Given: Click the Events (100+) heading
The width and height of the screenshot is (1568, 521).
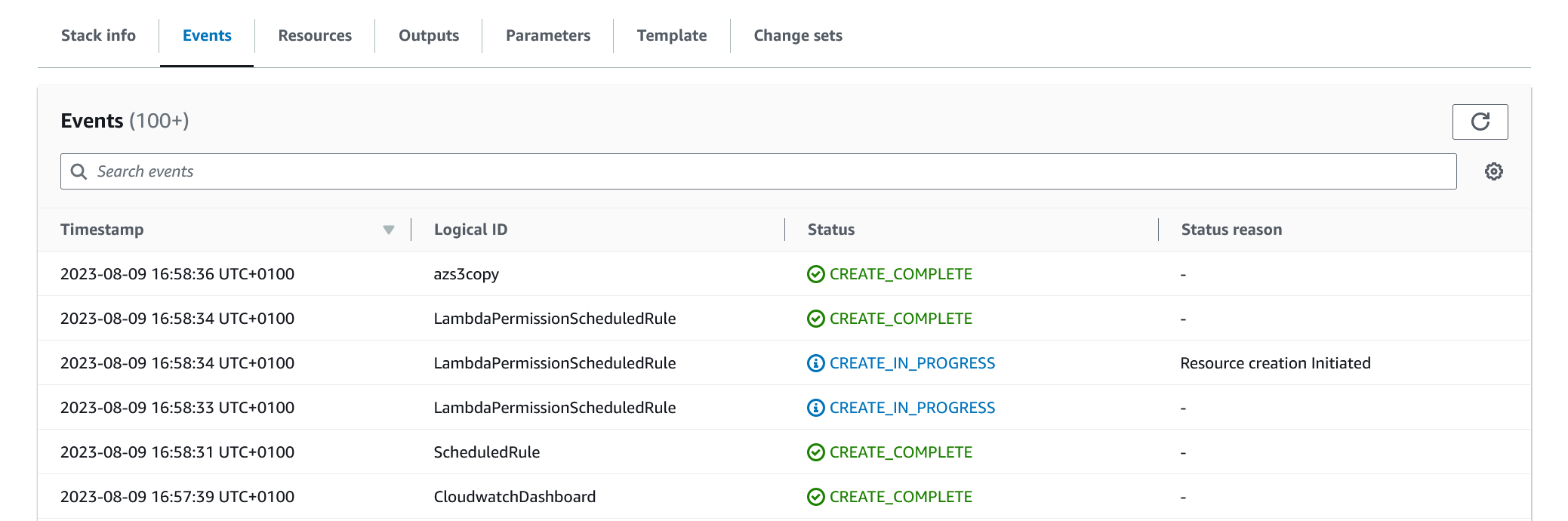Looking at the screenshot, I should pyautogui.click(x=125, y=121).
